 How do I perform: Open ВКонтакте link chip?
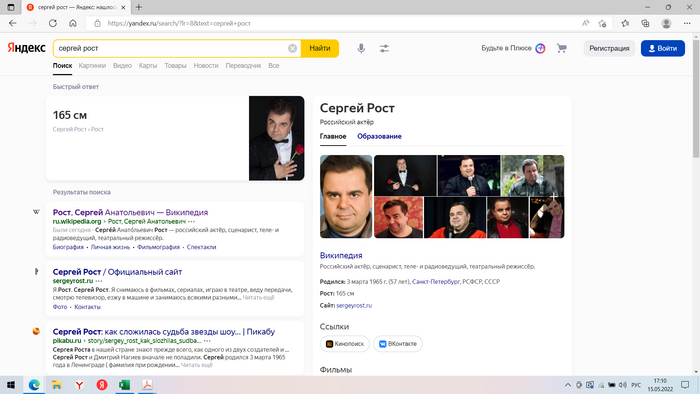click(398, 344)
